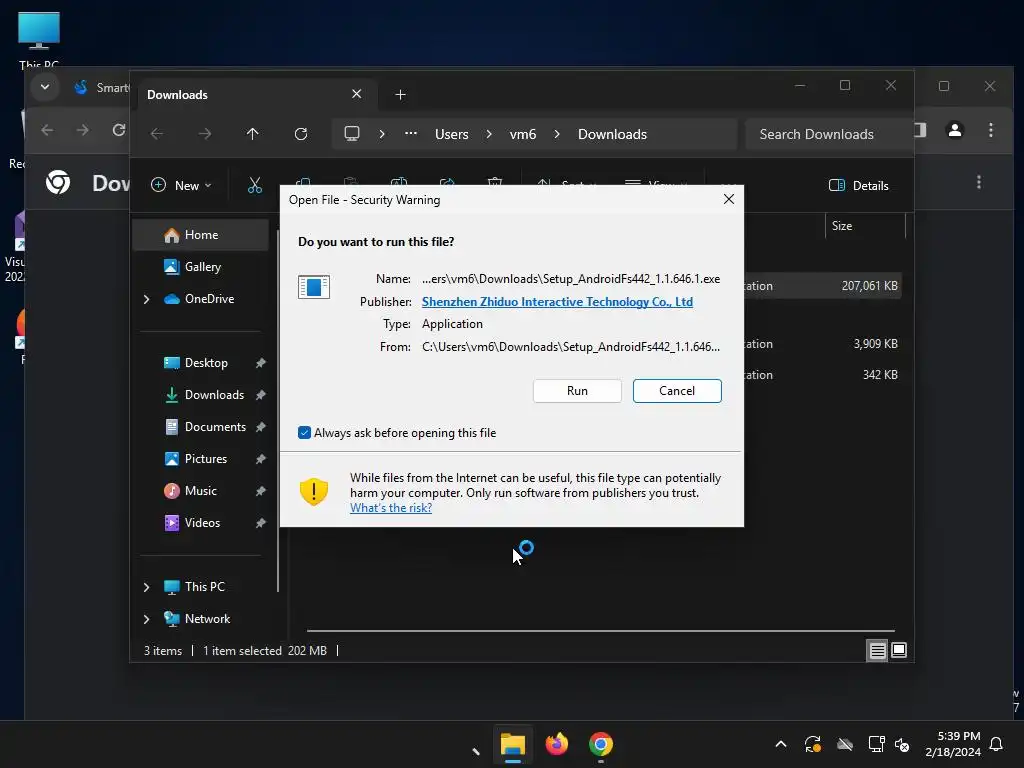Click the Size column header

click(865, 226)
